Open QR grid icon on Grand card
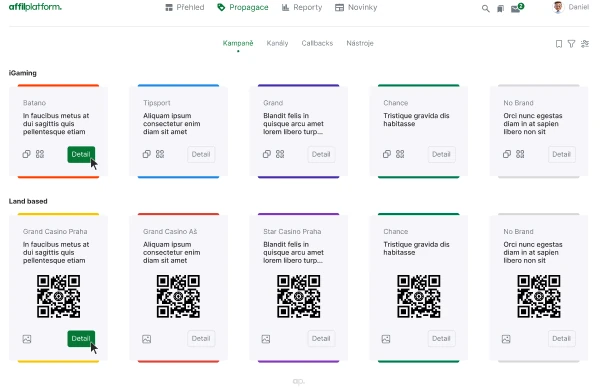 click(280, 154)
